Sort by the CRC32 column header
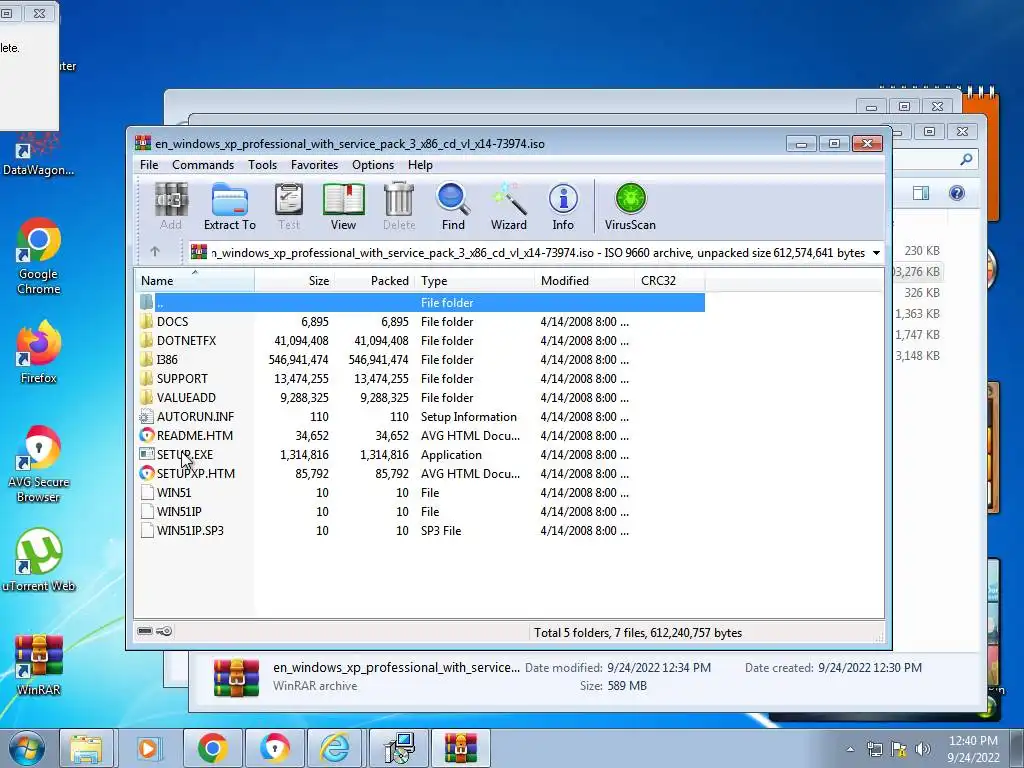 pos(669,281)
